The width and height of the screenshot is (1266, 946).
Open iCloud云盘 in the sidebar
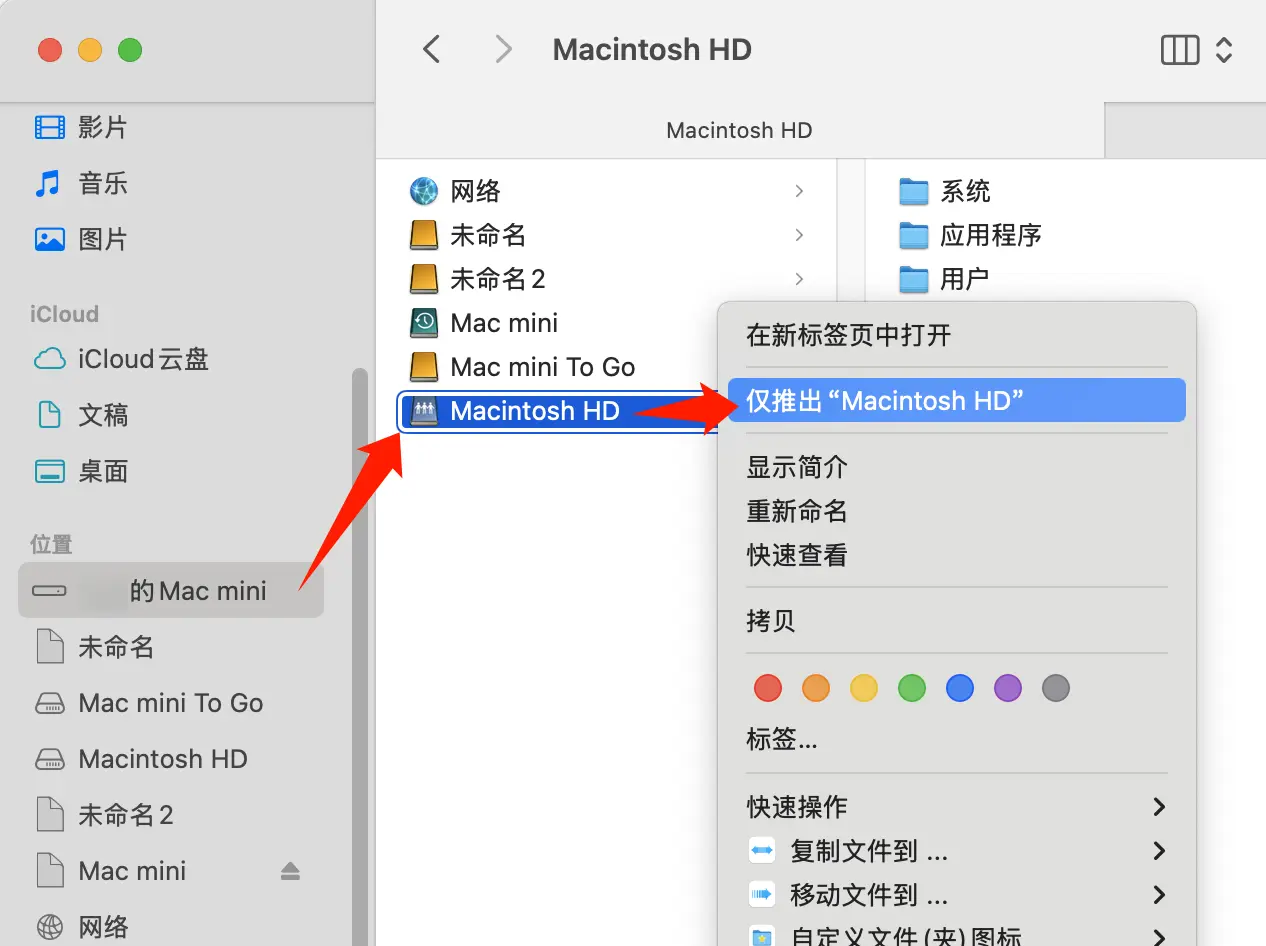point(121,359)
